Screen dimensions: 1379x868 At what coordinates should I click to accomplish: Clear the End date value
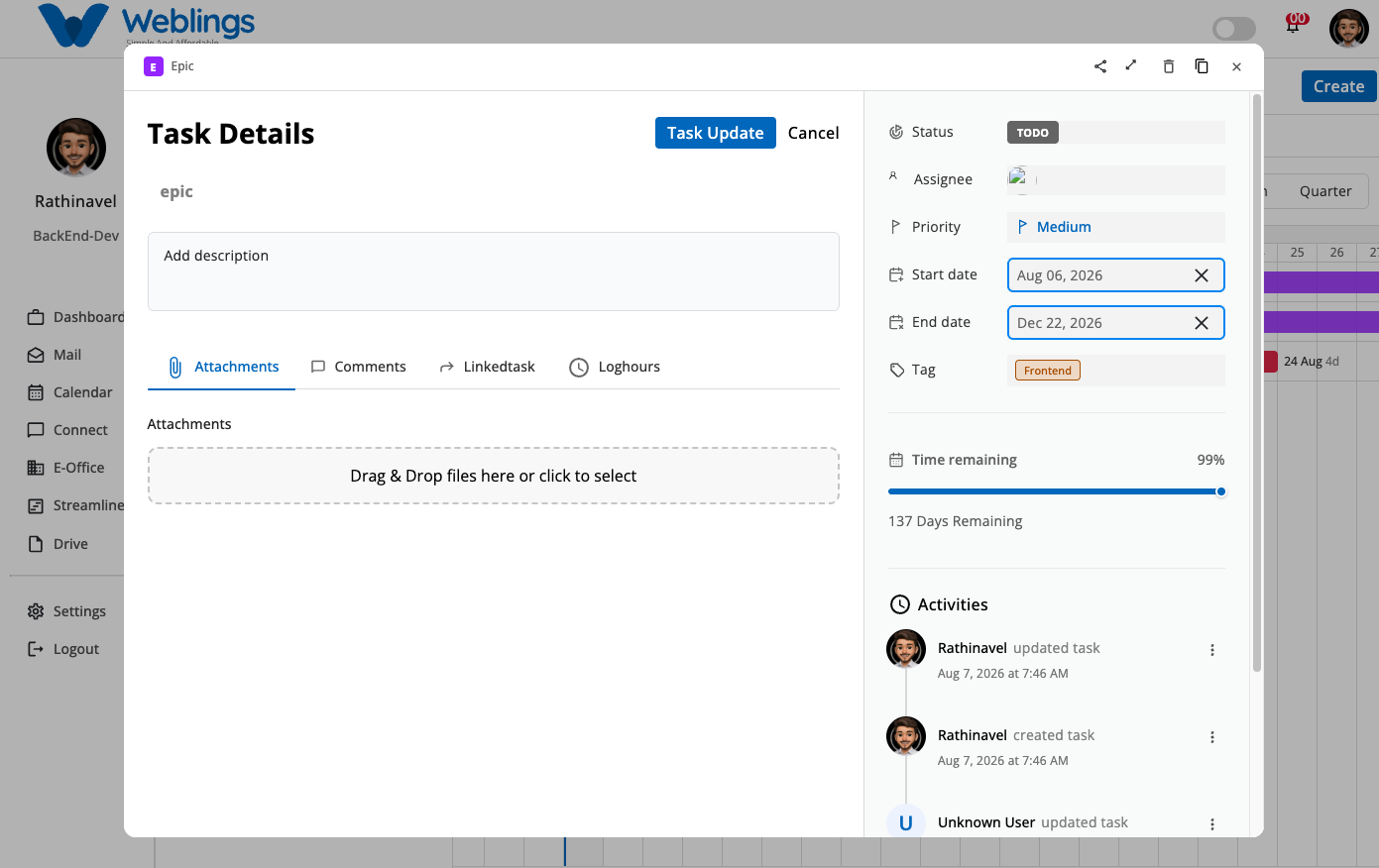coord(1202,323)
